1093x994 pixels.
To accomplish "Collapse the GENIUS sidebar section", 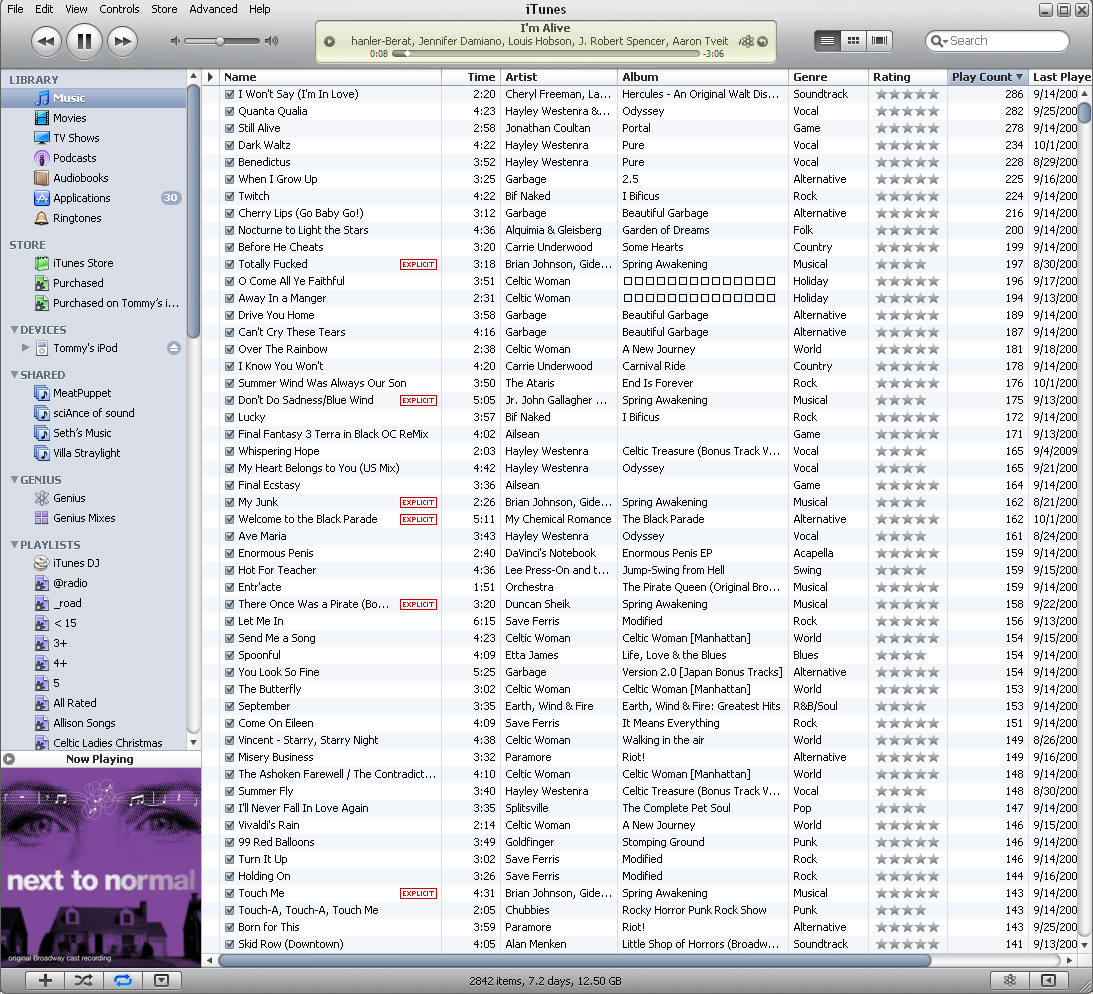I will pyautogui.click(x=14, y=480).
